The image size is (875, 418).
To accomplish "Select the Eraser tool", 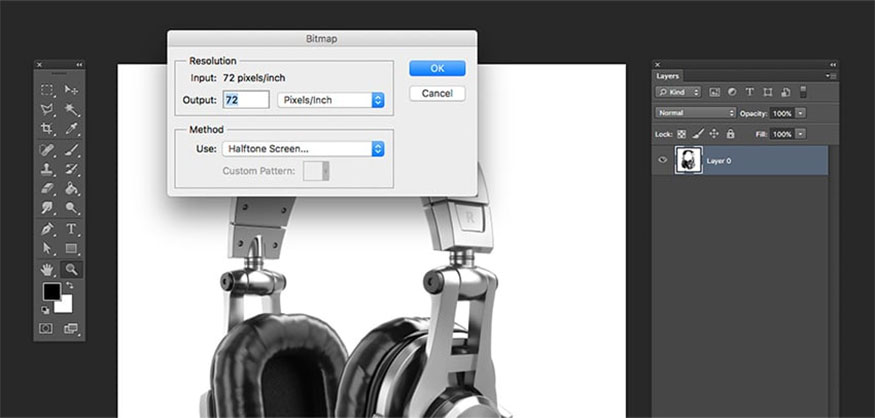I will [x=47, y=189].
